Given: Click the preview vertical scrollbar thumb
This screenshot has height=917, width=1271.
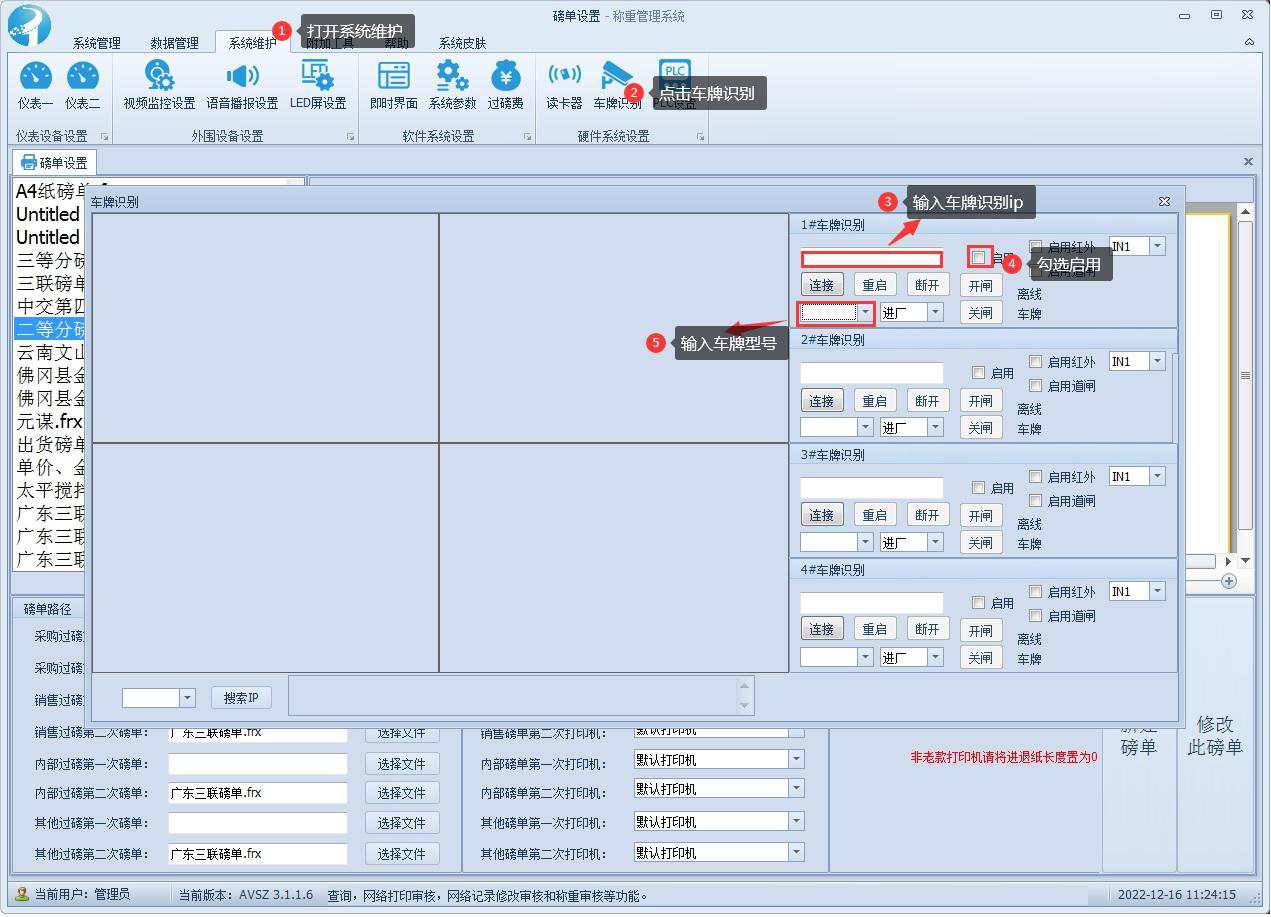Looking at the screenshot, I should 1245,375.
